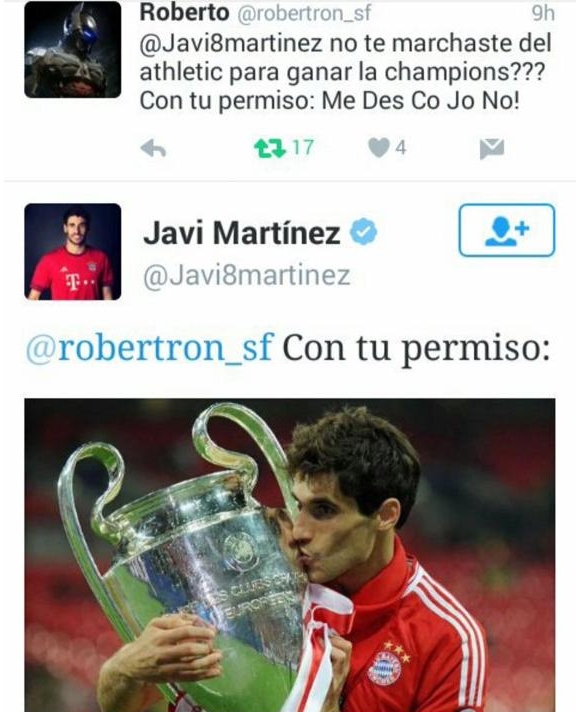The height and width of the screenshot is (712, 578).
Task: Open Roberto's profile avatar
Action: [73, 49]
